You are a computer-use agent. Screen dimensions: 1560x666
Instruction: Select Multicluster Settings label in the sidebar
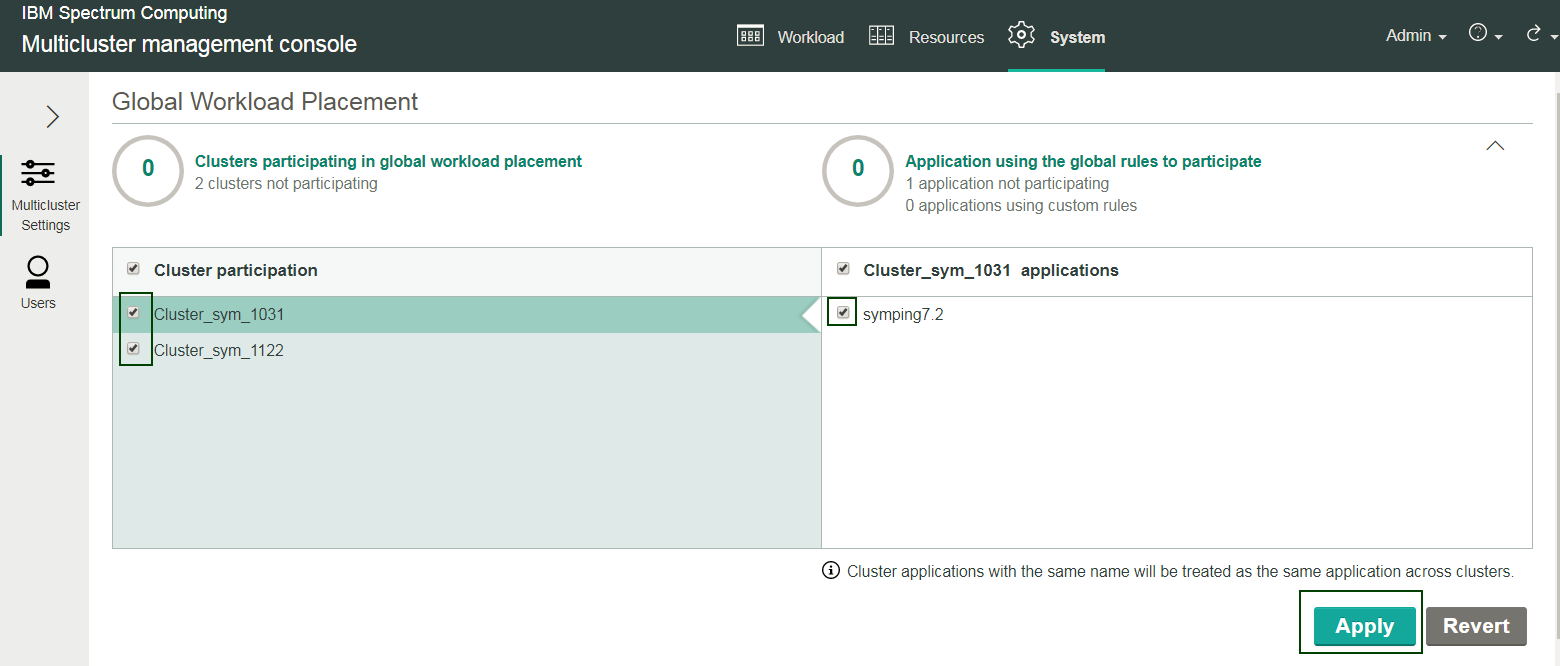point(46,215)
